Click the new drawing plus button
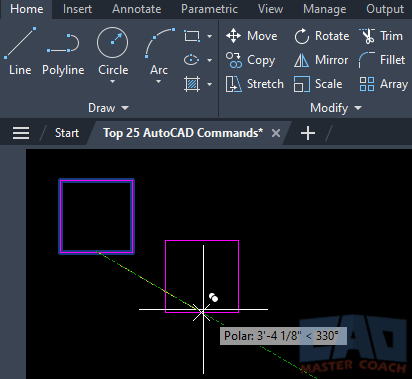This screenshot has width=412, height=379. (308, 133)
